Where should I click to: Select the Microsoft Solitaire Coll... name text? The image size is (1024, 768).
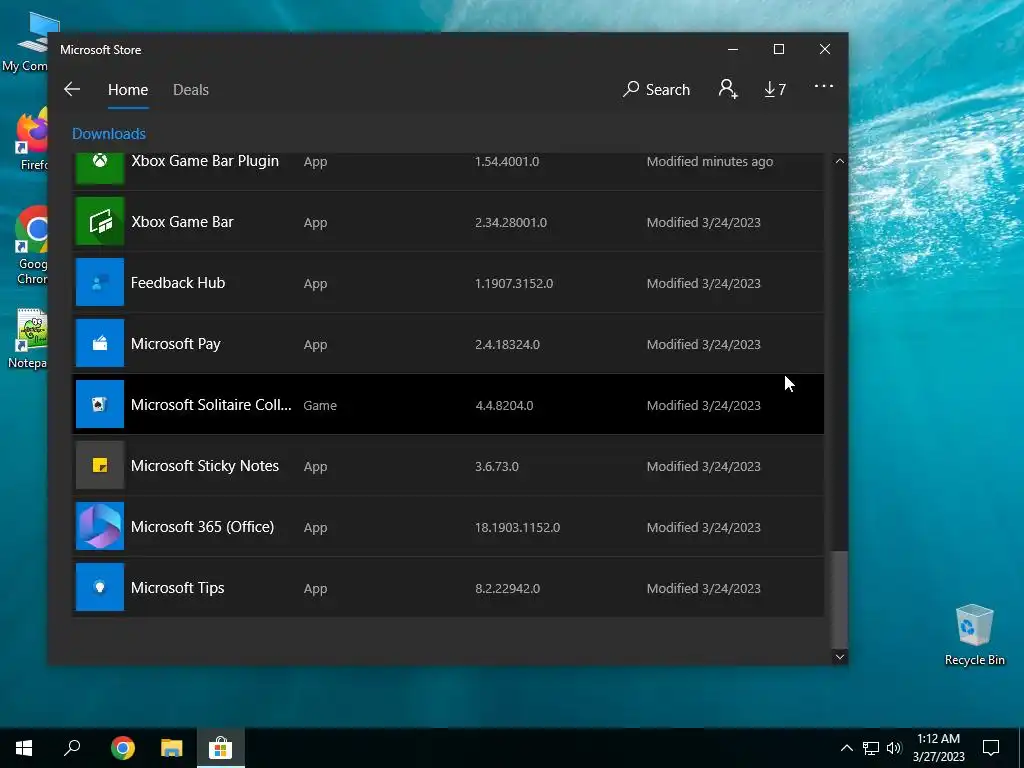[x=211, y=405]
